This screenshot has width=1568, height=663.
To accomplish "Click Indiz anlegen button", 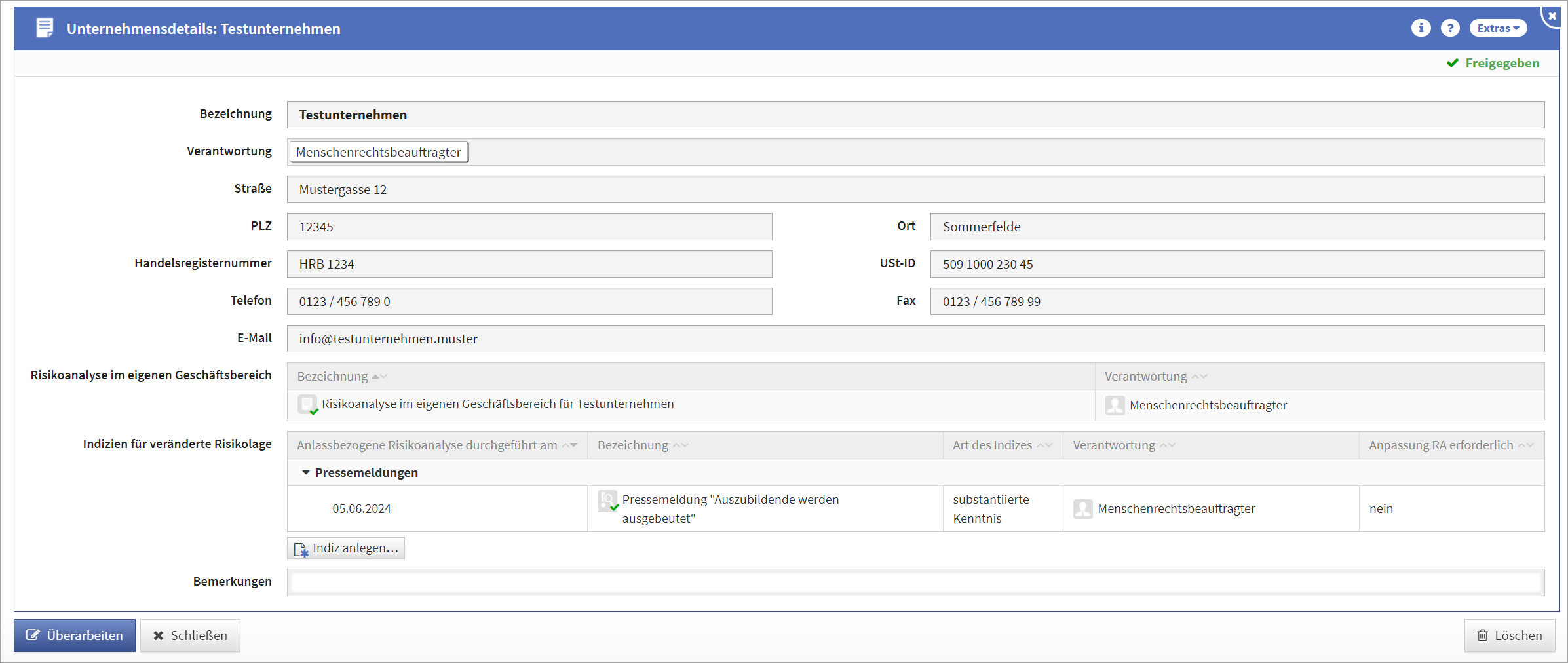I will point(346,548).
